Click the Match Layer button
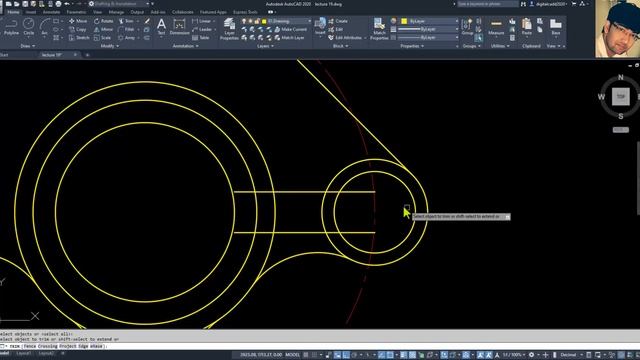Image resolution: width=640 pixels, height=360 pixels. (290, 38)
